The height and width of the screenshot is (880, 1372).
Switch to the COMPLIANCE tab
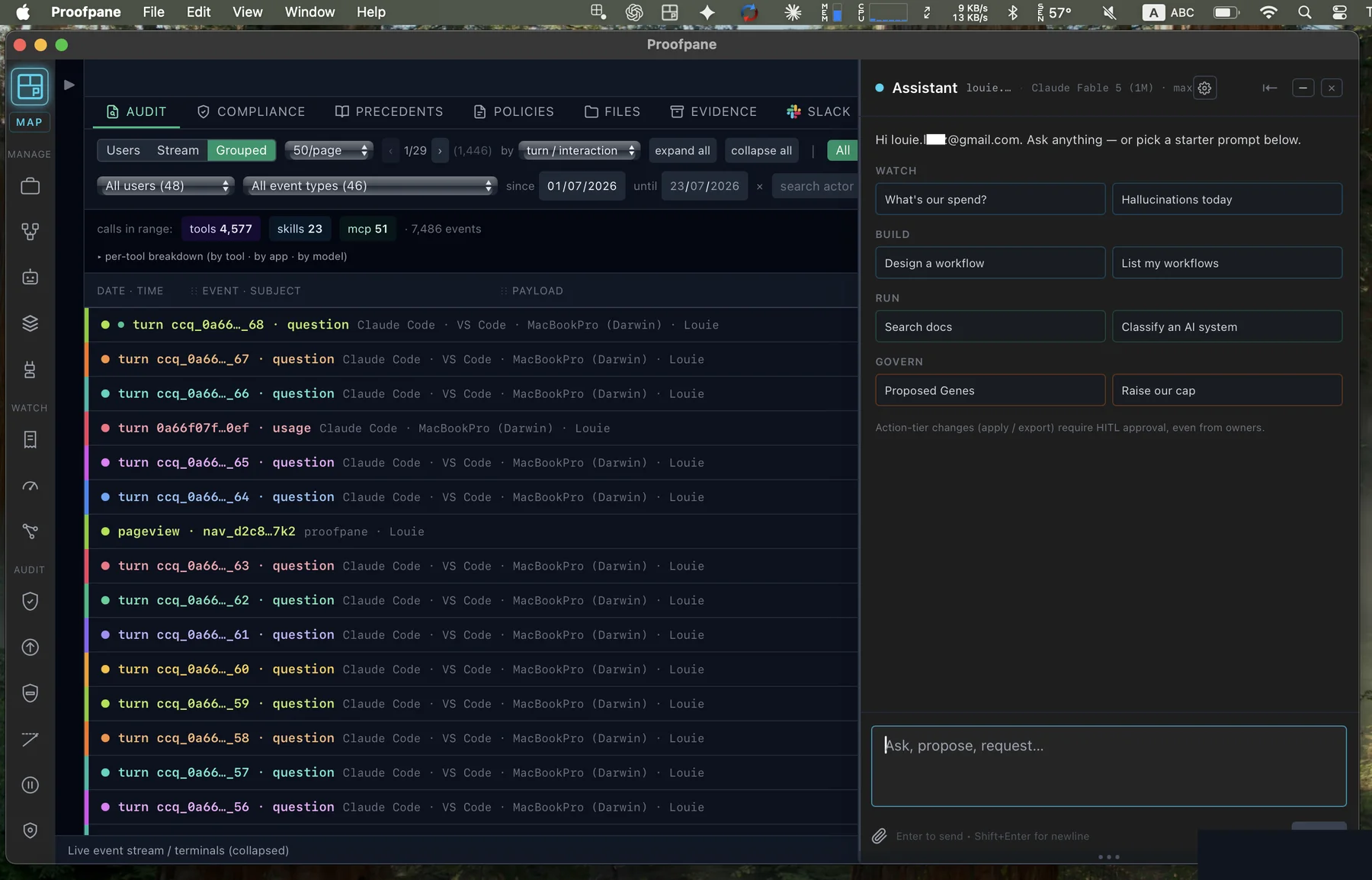tap(251, 111)
